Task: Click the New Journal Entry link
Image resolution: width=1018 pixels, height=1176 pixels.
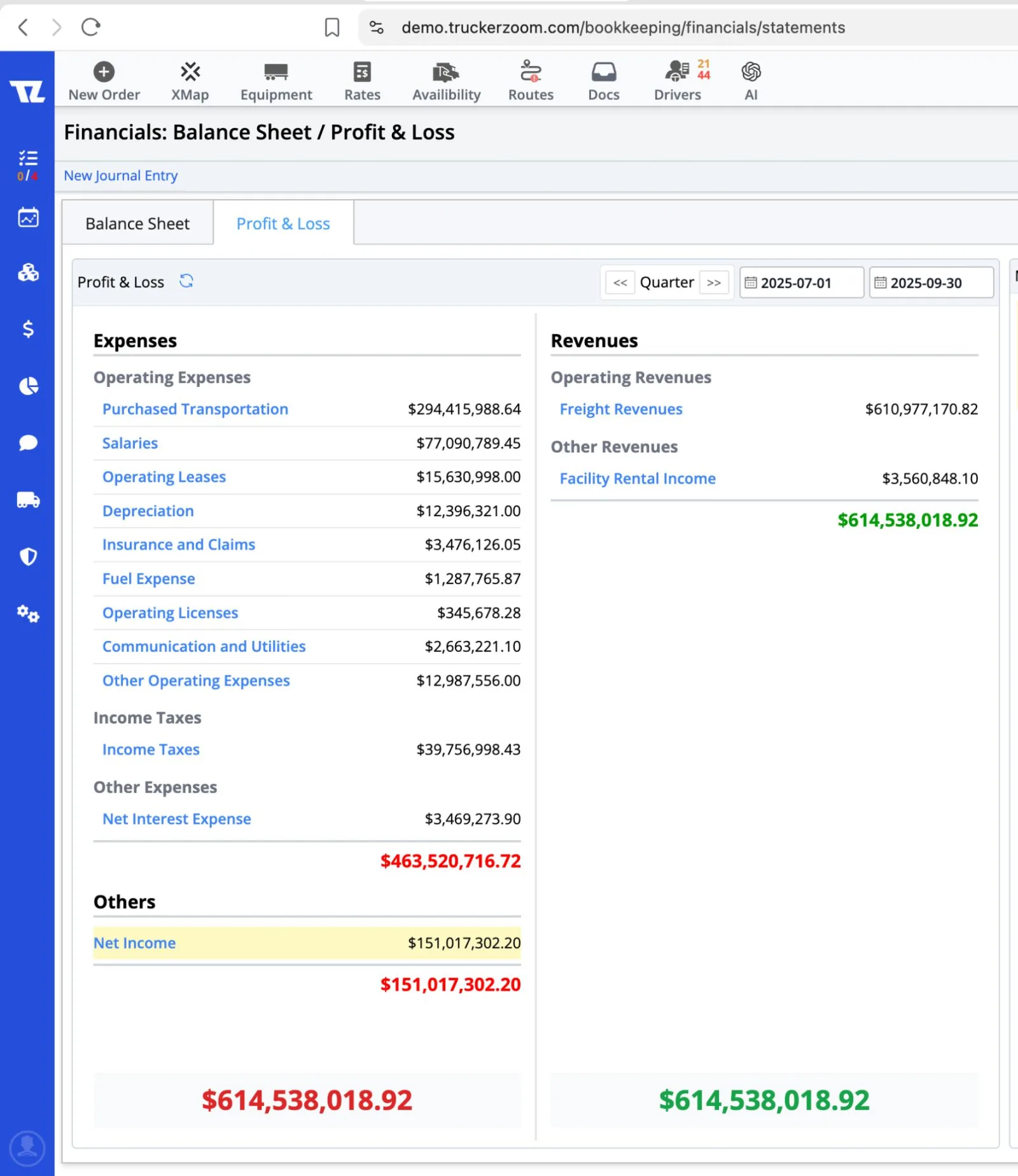Action: tap(121, 176)
